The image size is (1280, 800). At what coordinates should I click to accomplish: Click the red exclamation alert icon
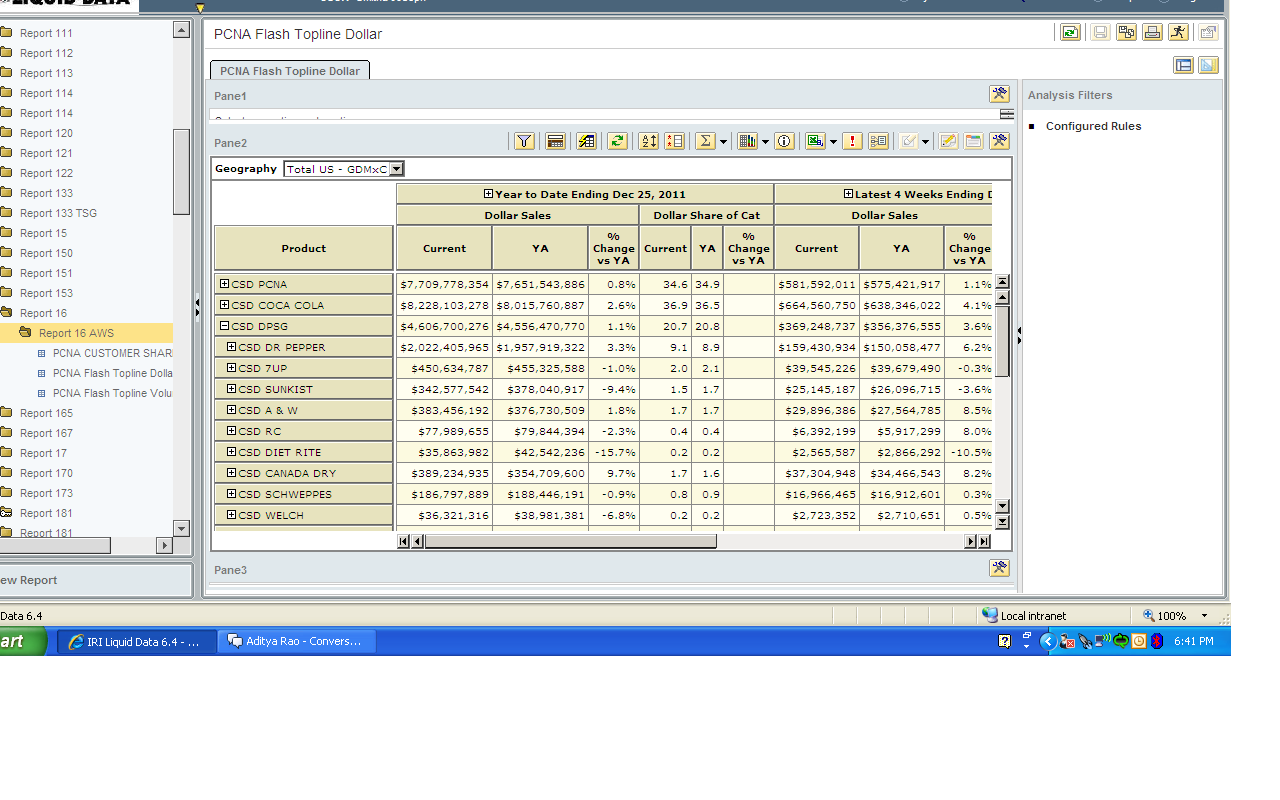852,141
